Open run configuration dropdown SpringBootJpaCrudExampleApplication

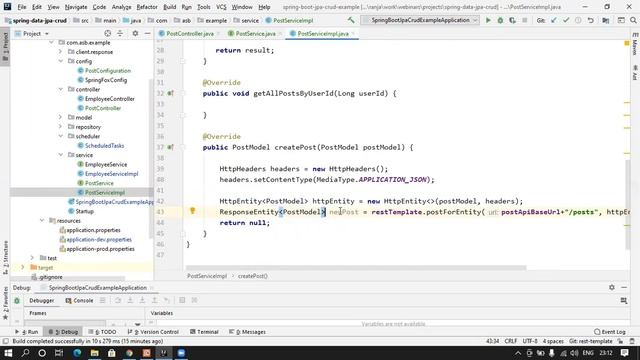coord(420,20)
